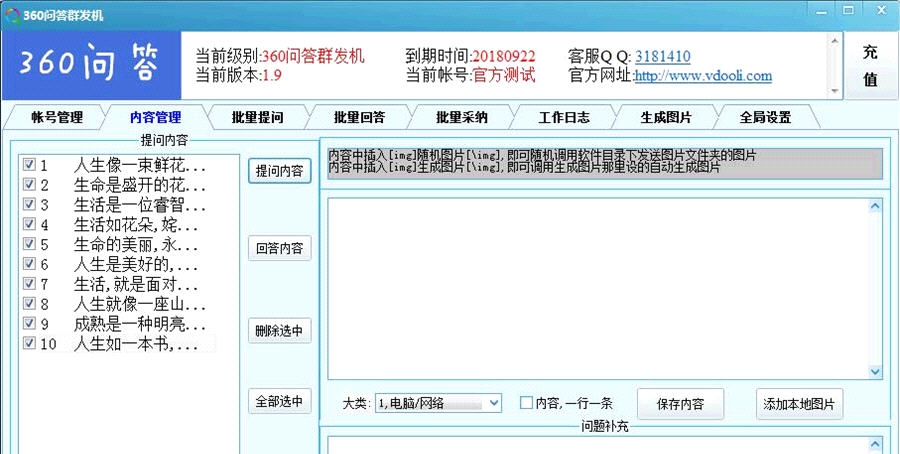Uncheck item 7 生活,就是面对

pyautogui.click(x=29, y=284)
